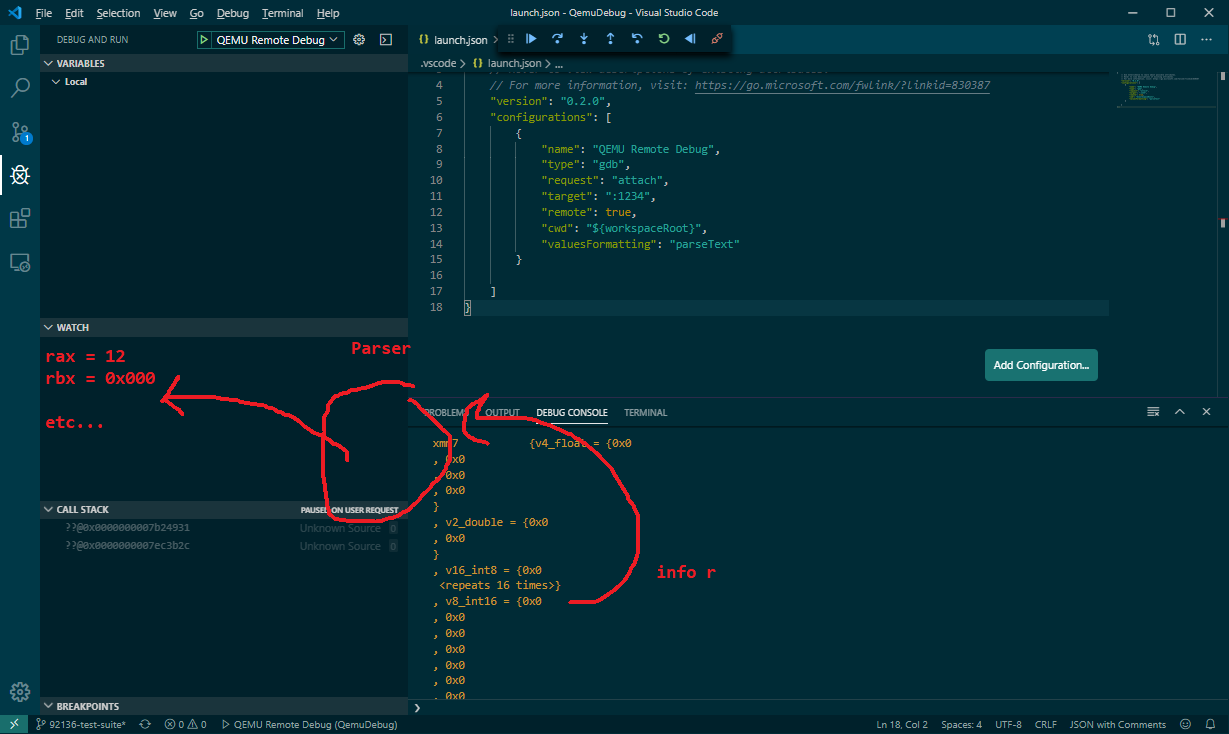Open the Debug Console from sidebar header
This screenshot has height=734, width=1229.
[x=385, y=40]
